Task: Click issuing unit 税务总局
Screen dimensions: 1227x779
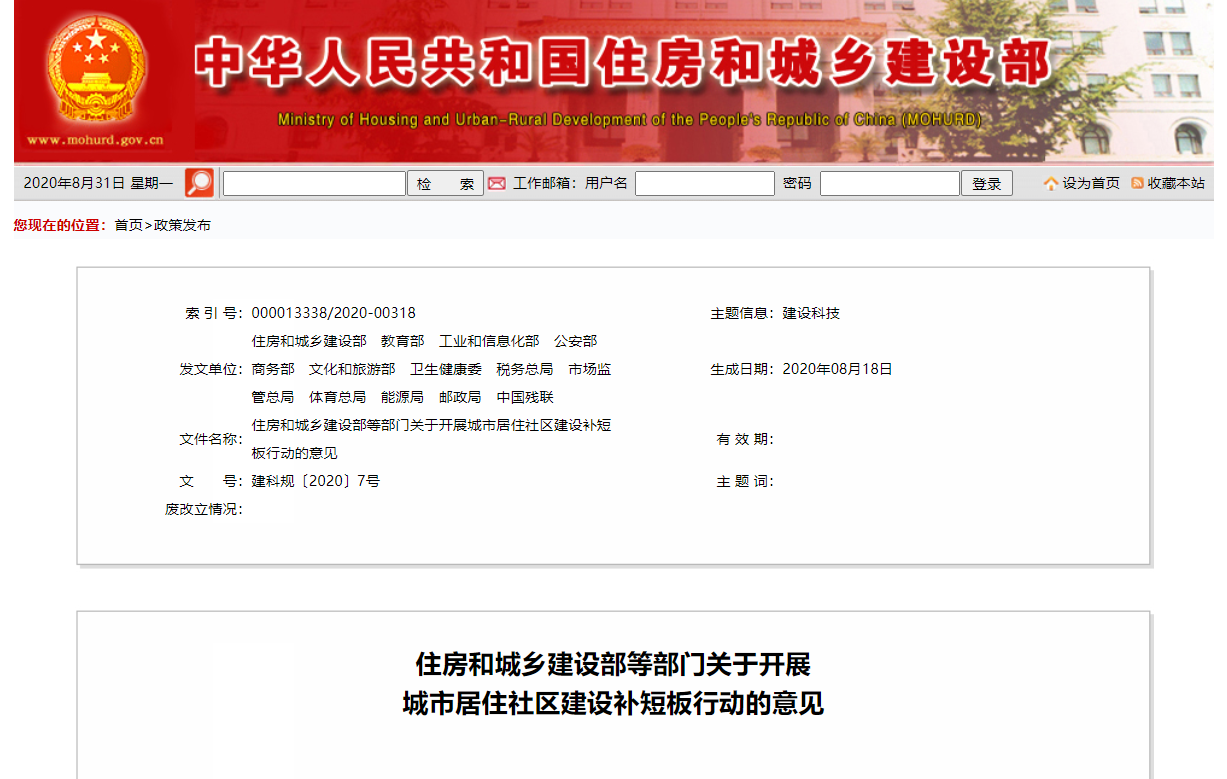Action: click(x=525, y=369)
